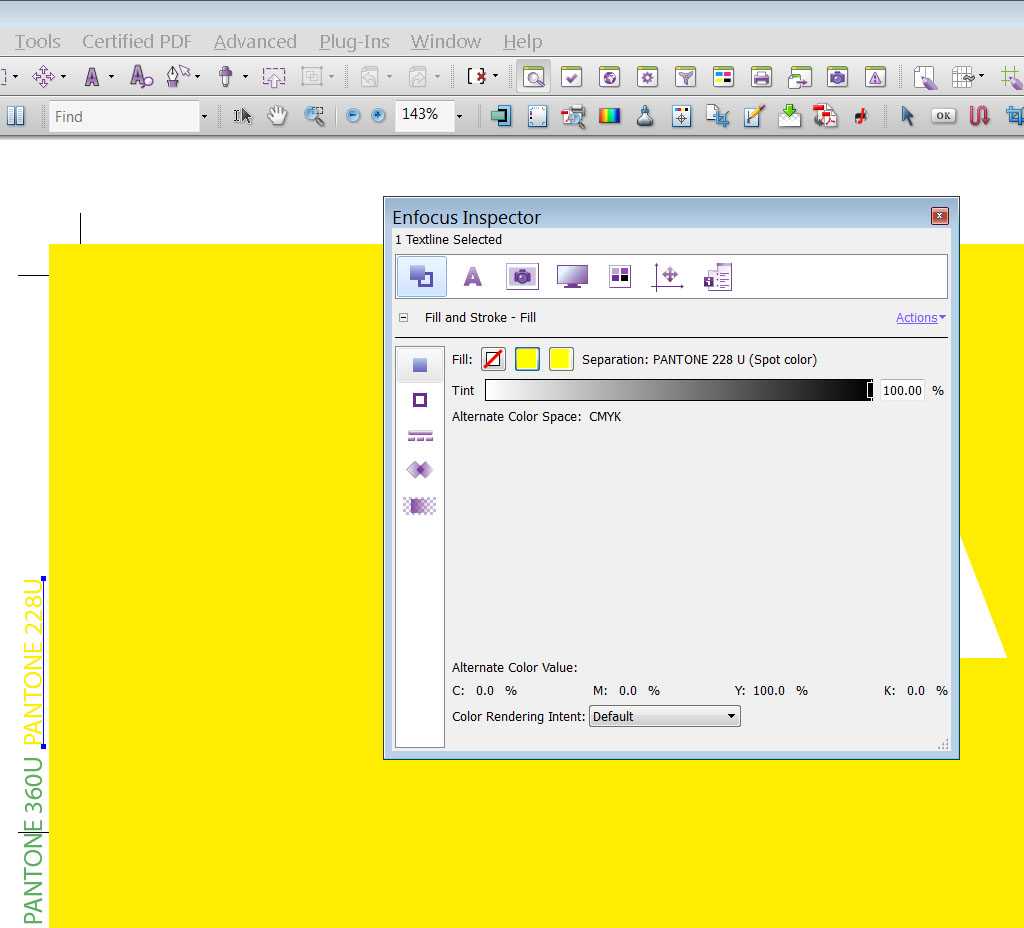Click the ink bottle icon
The width and height of the screenshot is (1024, 928).
pyautogui.click(x=645, y=116)
